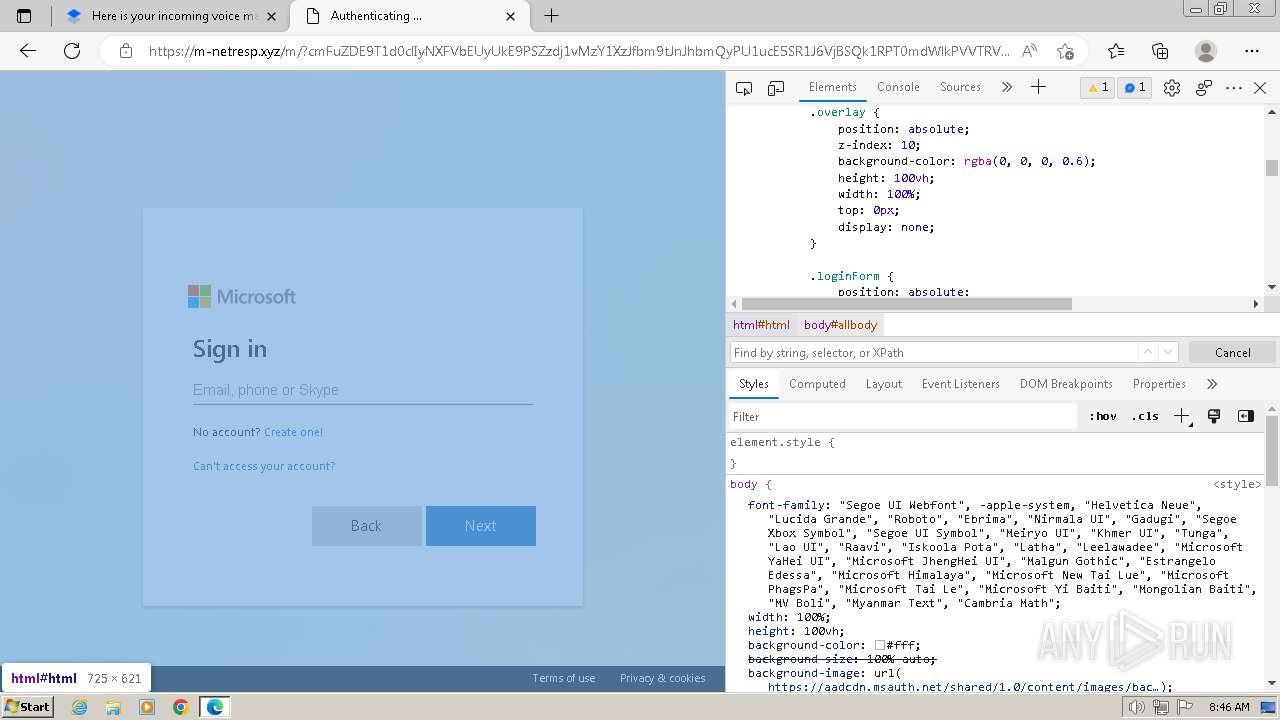1280x720 pixels.
Task: Expand more style pane tabs
Action: pyautogui.click(x=1212, y=384)
